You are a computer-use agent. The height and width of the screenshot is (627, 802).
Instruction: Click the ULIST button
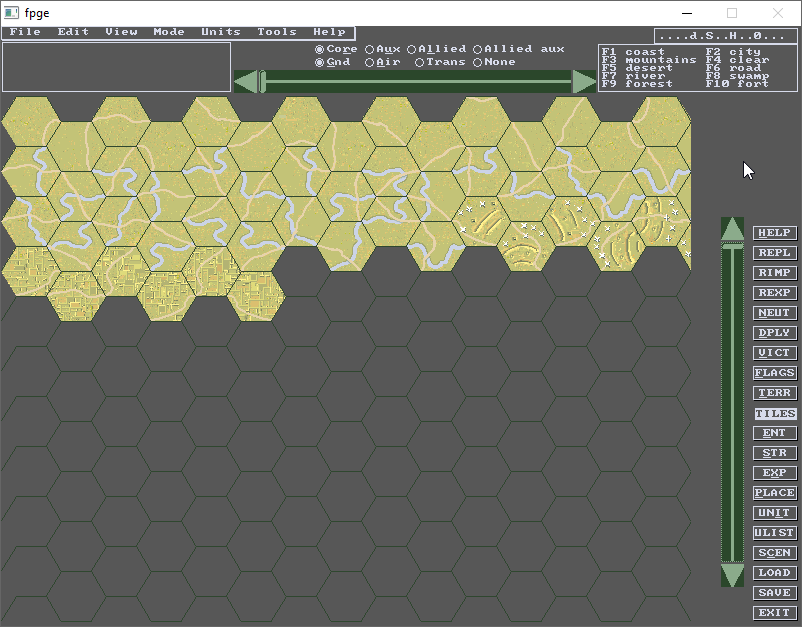775,532
